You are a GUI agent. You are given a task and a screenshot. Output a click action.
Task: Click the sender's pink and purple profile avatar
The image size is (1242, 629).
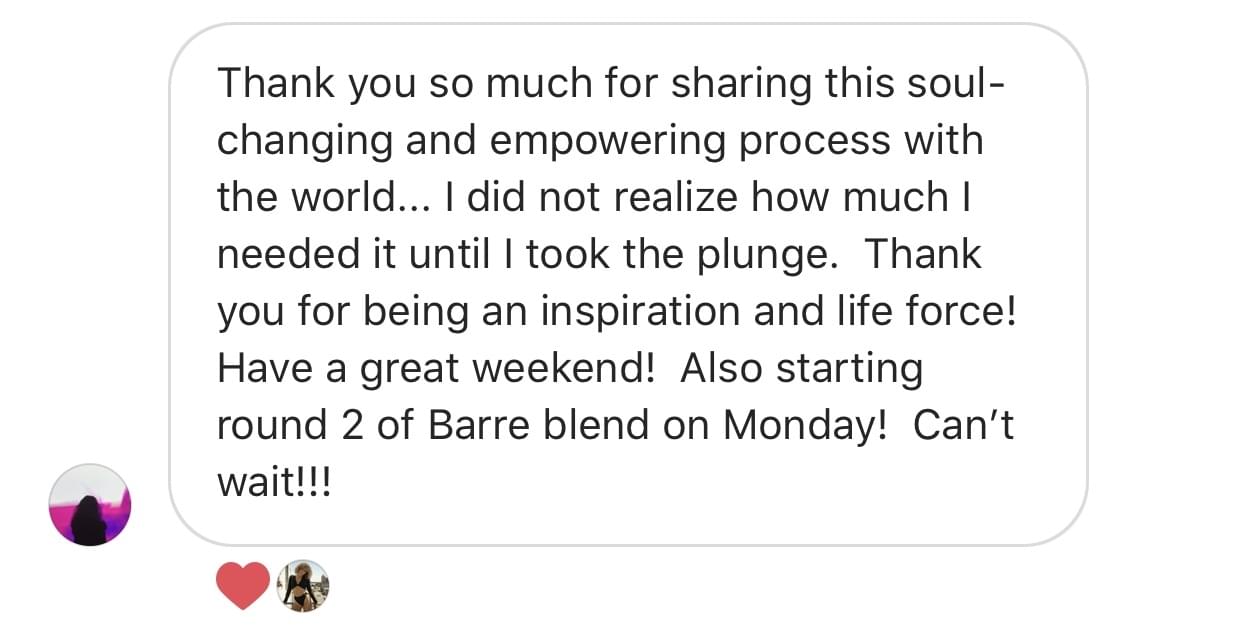[90, 504]
